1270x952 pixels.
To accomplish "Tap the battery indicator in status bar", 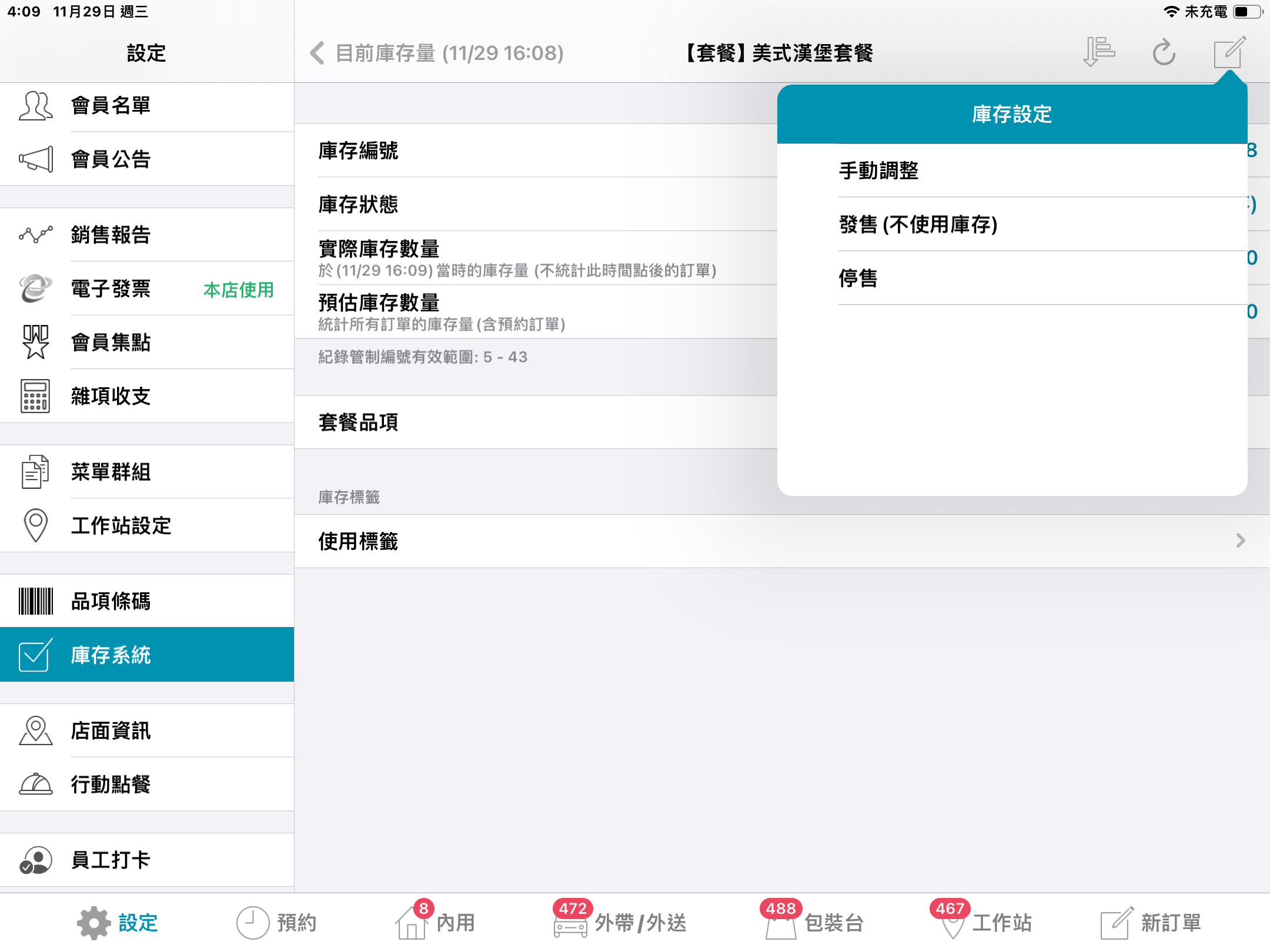I will click(1248, 12).
